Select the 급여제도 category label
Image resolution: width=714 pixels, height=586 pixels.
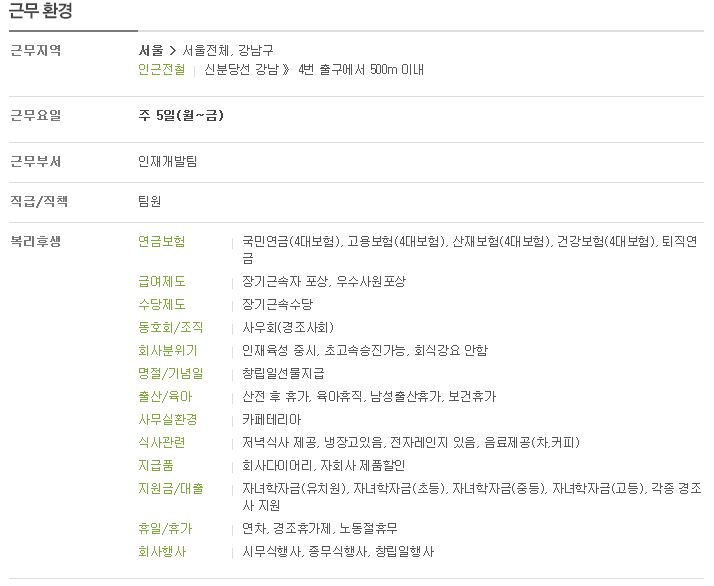click(162, 281)
